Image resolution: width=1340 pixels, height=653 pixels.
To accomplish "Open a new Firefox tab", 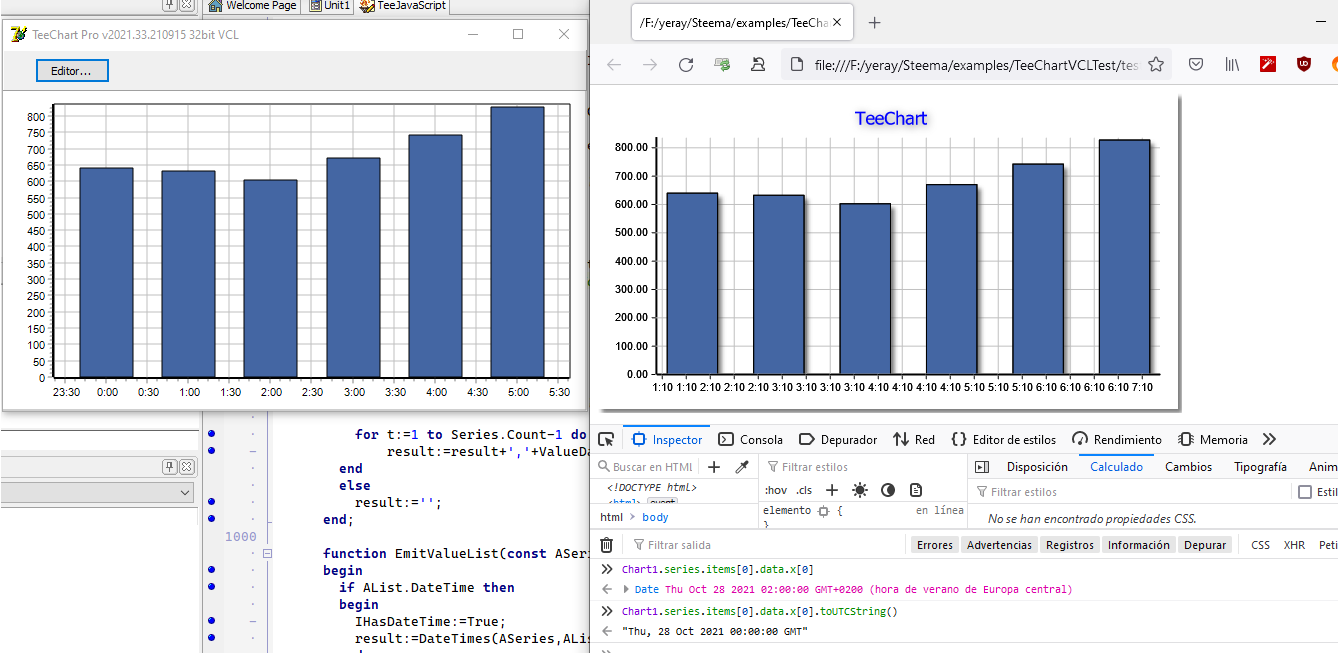I will tap(875, 22).
